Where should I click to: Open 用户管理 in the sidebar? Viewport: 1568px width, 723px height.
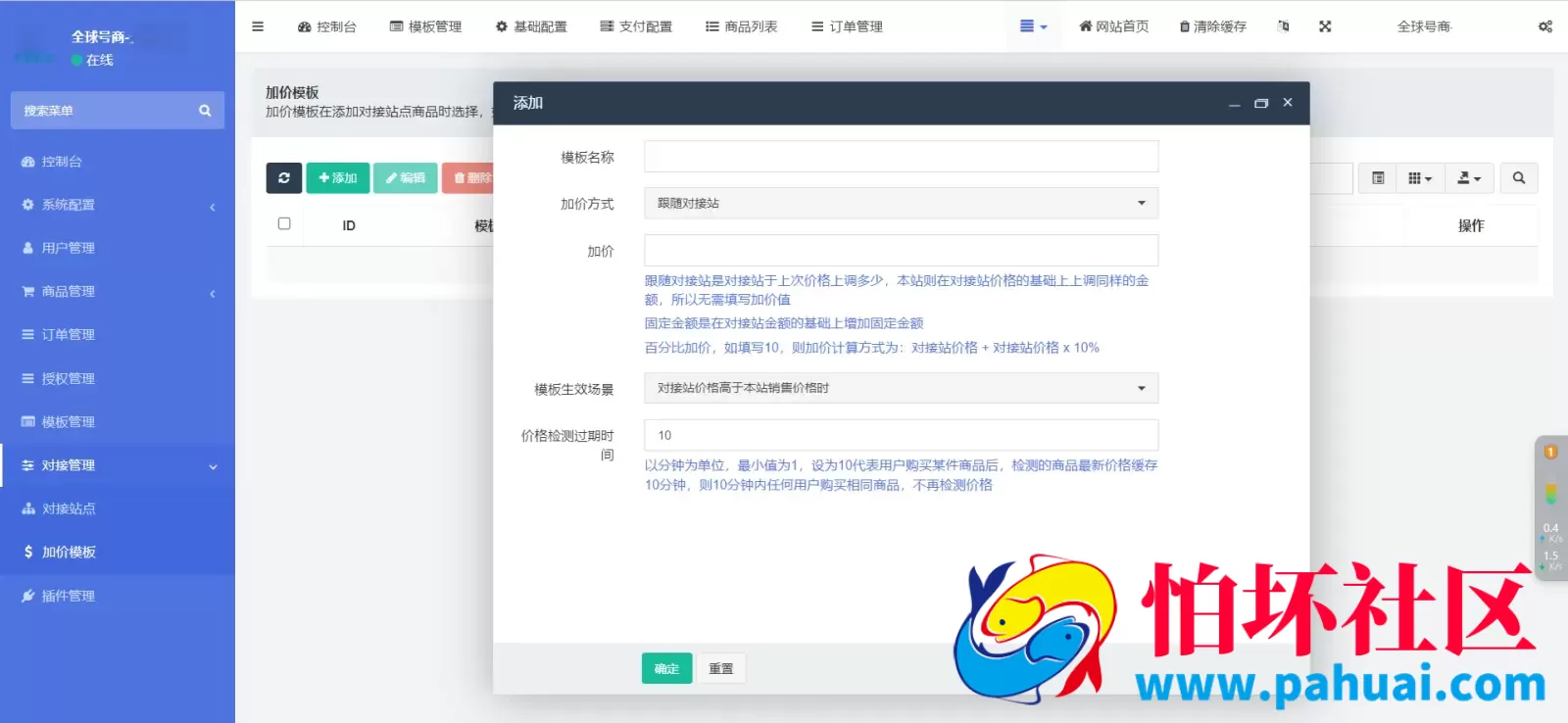(118, 248)
